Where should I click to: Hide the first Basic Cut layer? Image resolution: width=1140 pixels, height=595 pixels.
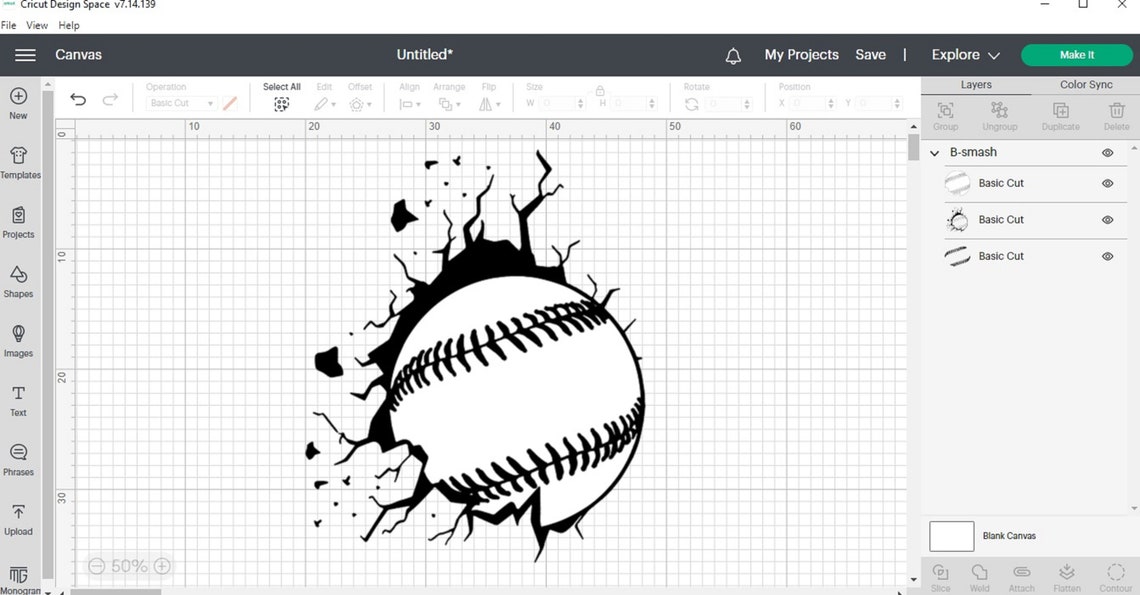point(1107,183)
